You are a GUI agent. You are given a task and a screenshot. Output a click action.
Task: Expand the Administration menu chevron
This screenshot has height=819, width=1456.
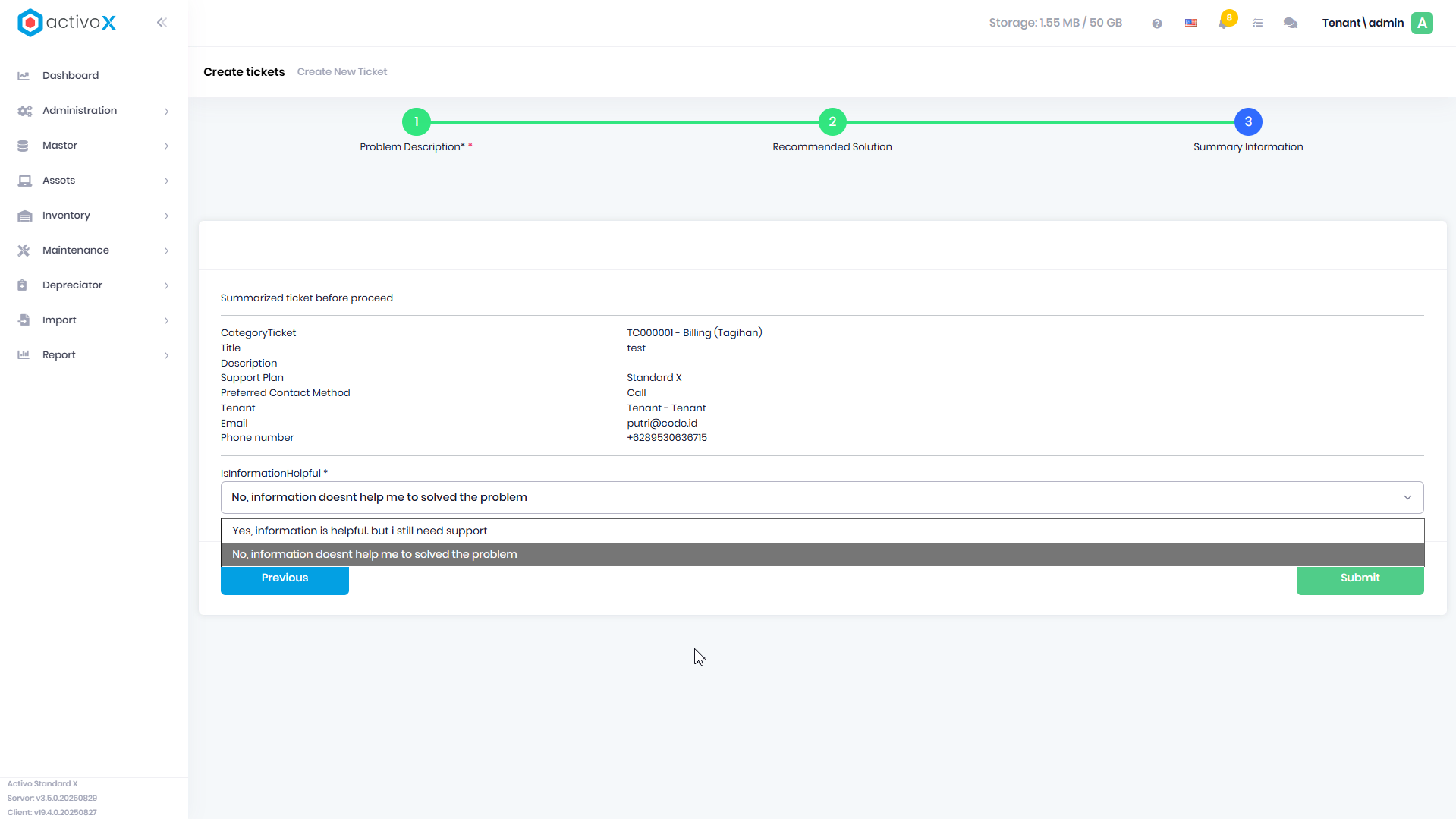(x=166, y=112)
